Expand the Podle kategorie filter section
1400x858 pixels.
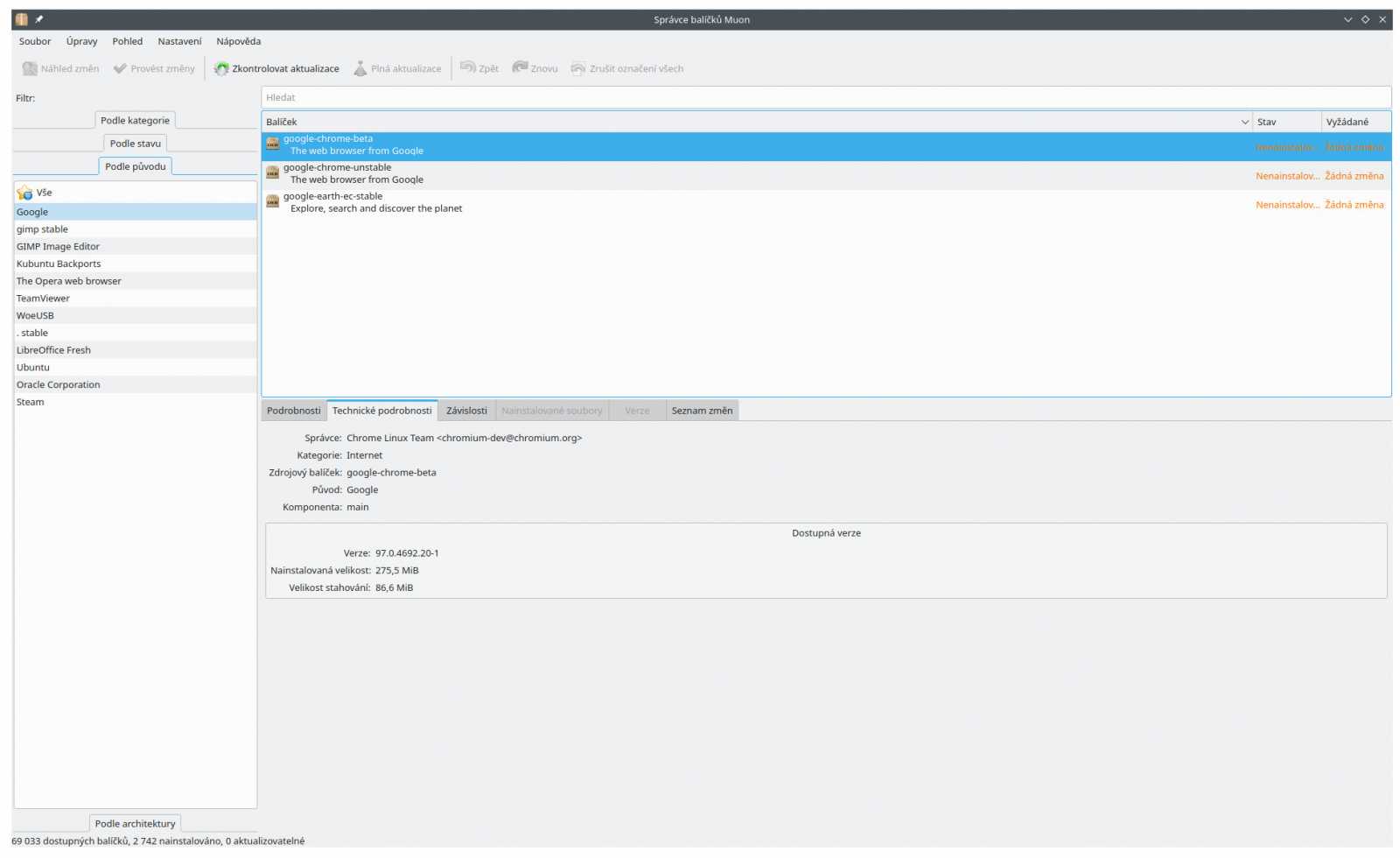(x=135, y=121)
